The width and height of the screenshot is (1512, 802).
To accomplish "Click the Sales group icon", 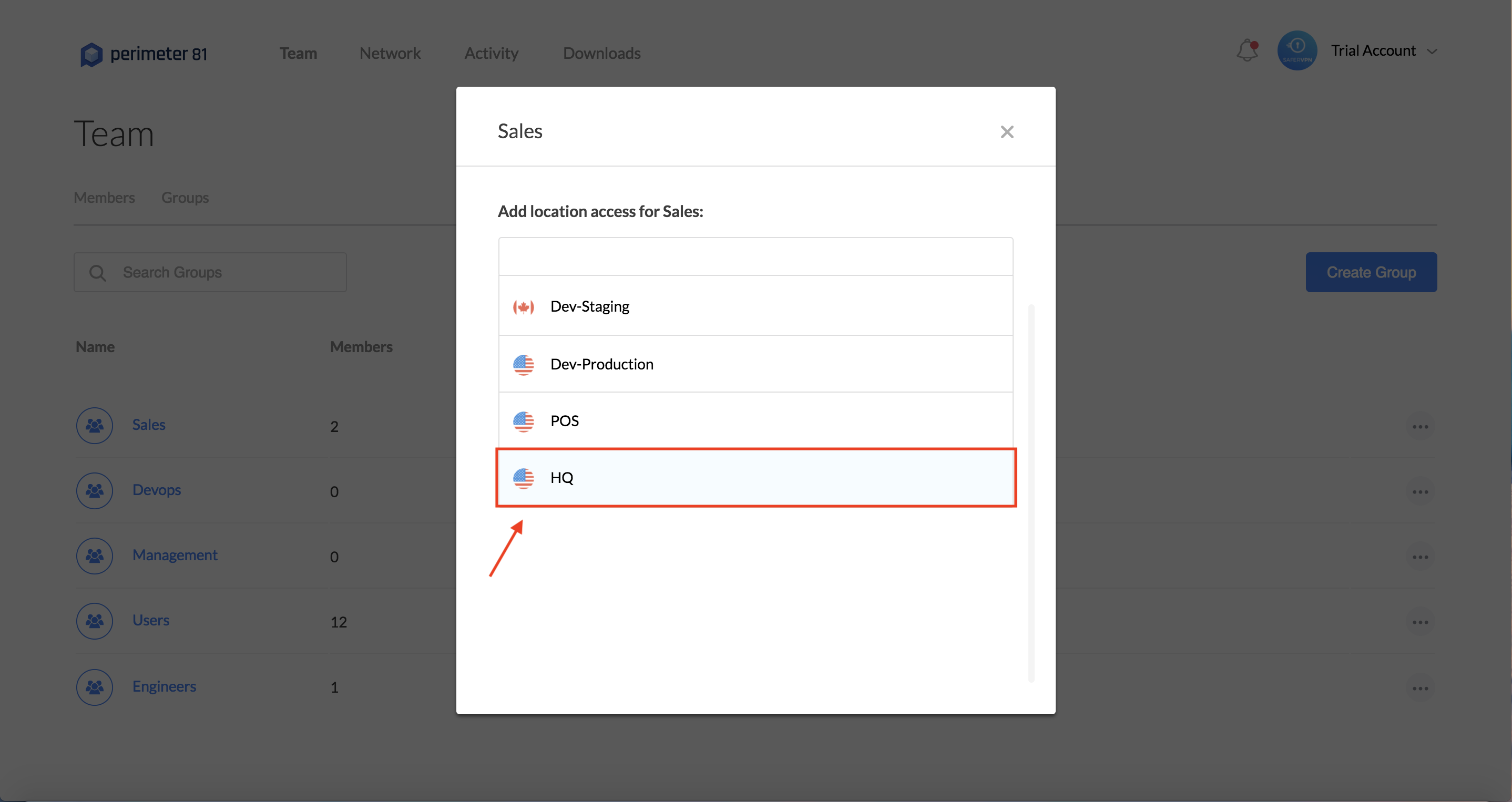I will coord(95,425).
